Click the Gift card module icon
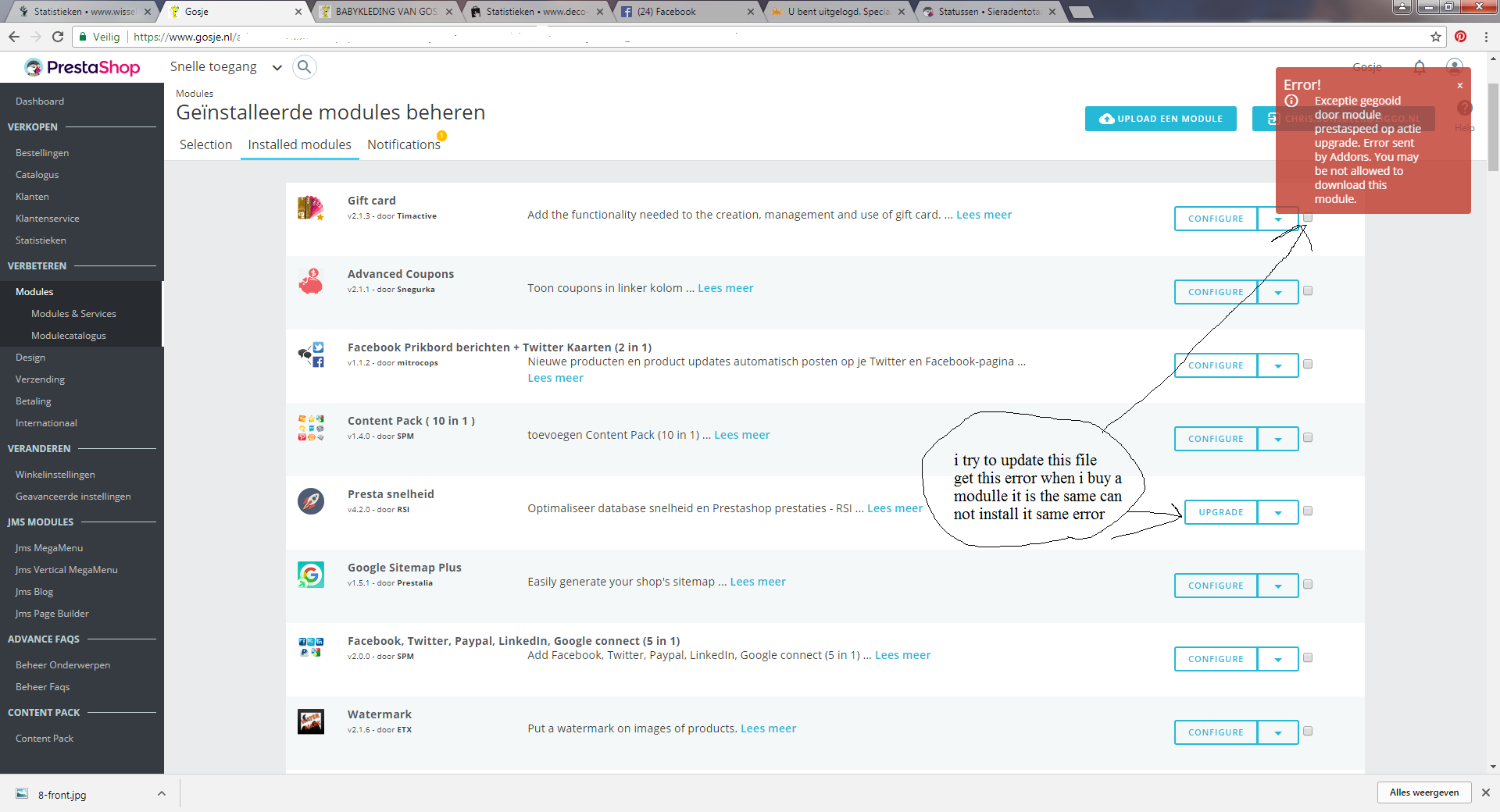Image resolution: width=1500 pixels, height=812 pixels. pyautogui.click(x=311, y=208)
